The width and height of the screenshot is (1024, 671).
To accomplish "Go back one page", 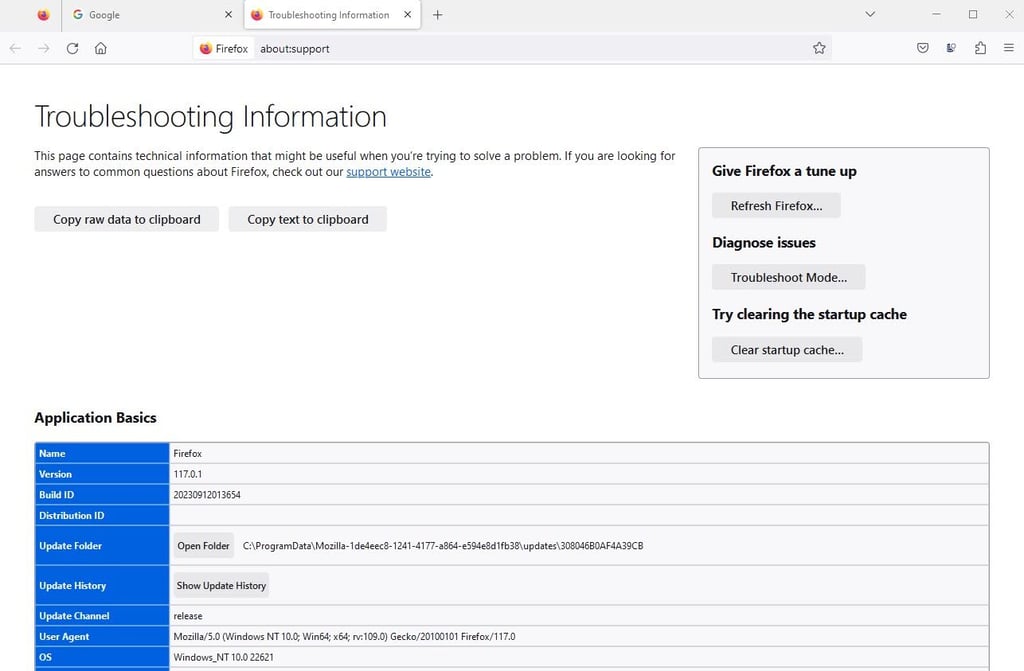I will [15, 48].
